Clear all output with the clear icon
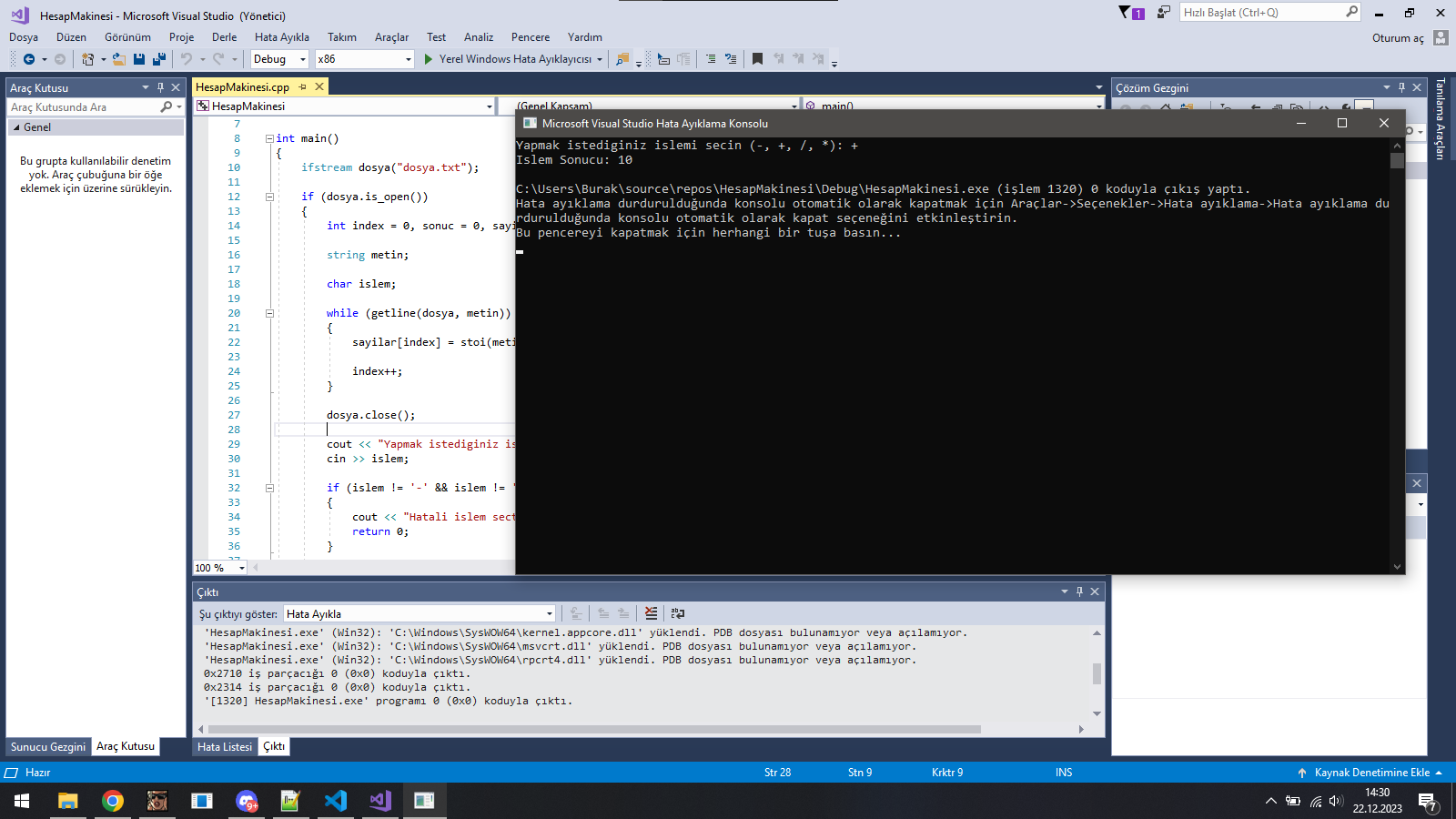The height and width of the screenshot is (819, 1456). click(651, 613)
